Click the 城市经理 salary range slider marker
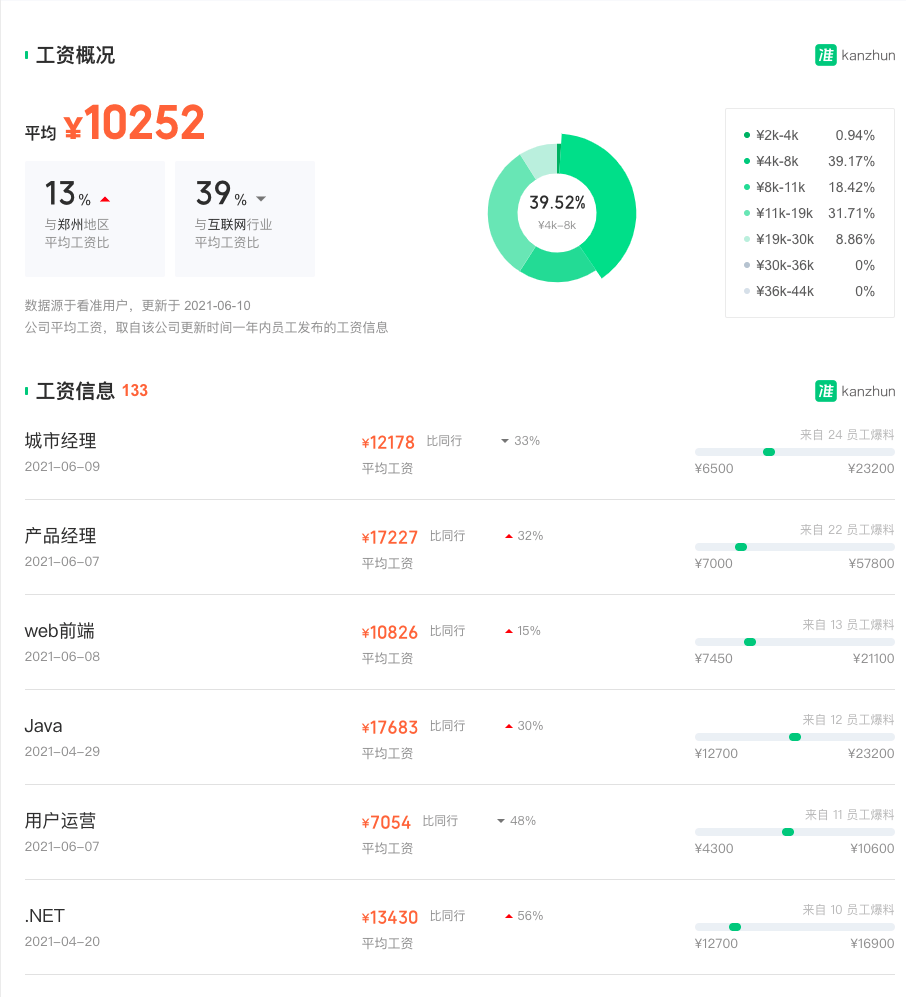This screenshot has width=906, height=997. (769, 452)
